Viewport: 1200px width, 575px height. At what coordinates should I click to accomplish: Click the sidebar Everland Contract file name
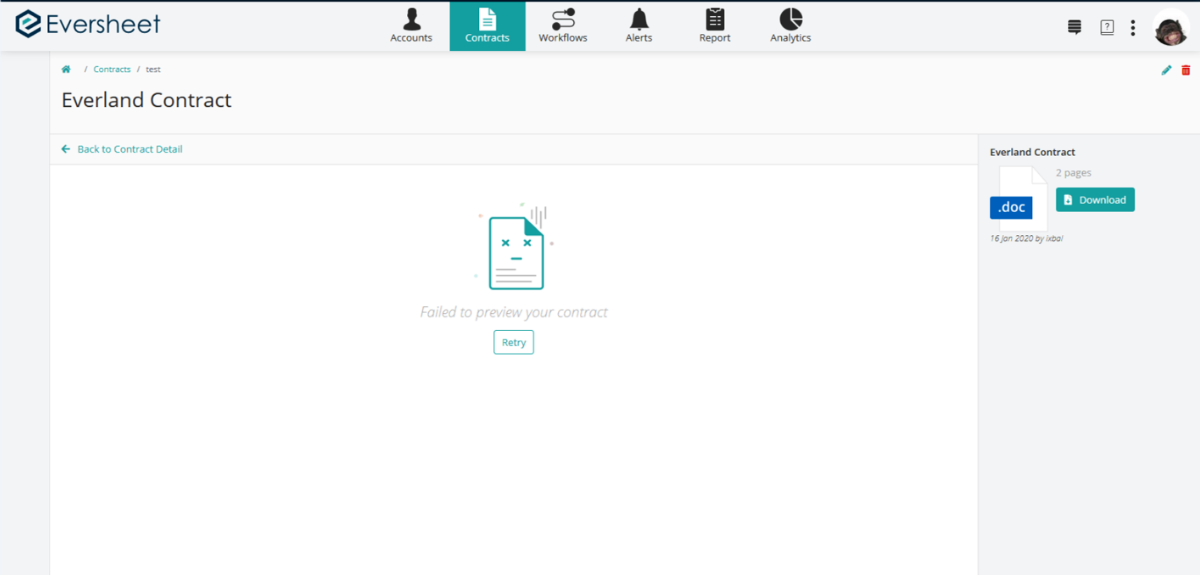[1032, 152]
